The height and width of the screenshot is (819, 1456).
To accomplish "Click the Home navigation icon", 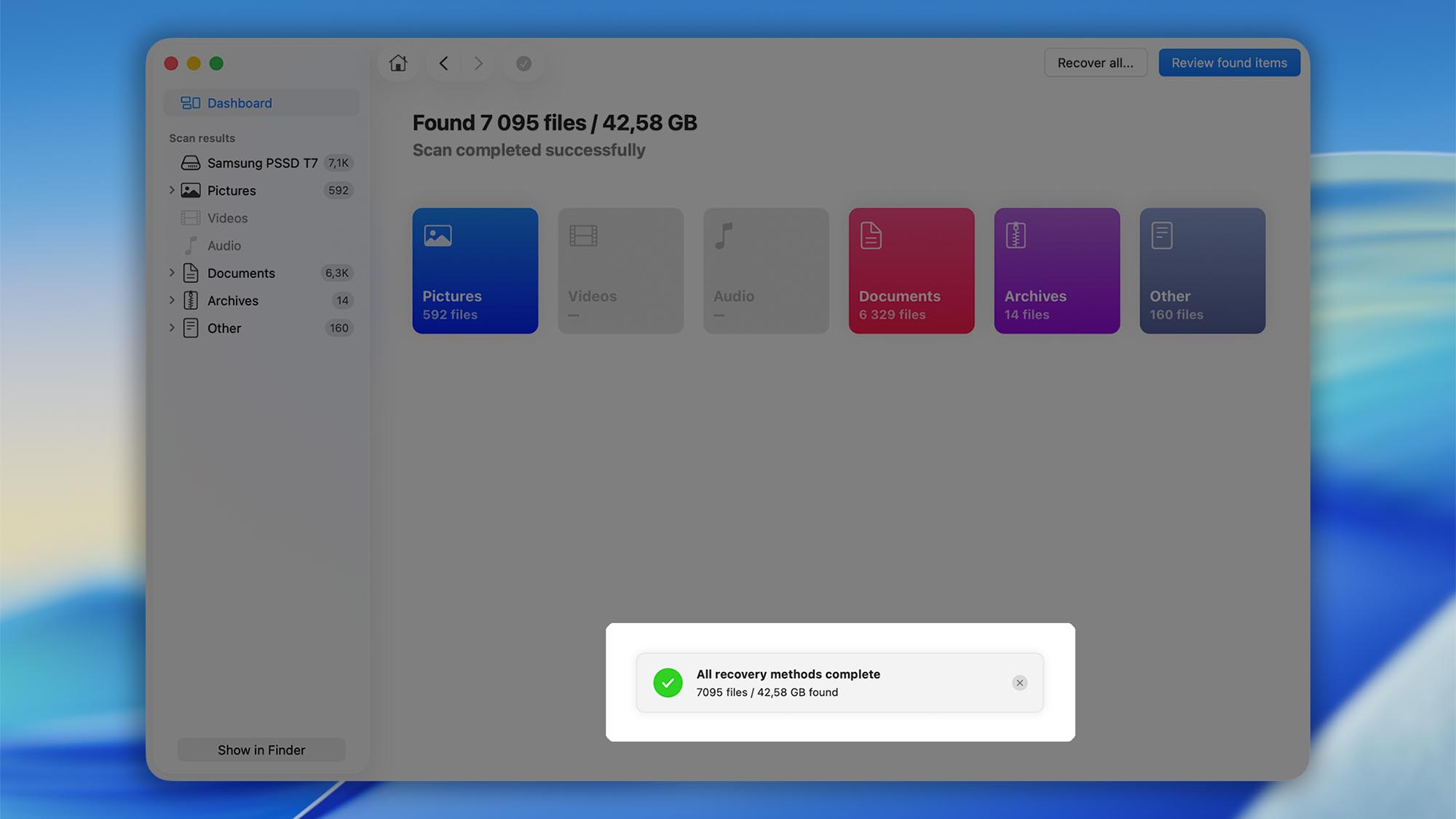I will pos(397,63).
